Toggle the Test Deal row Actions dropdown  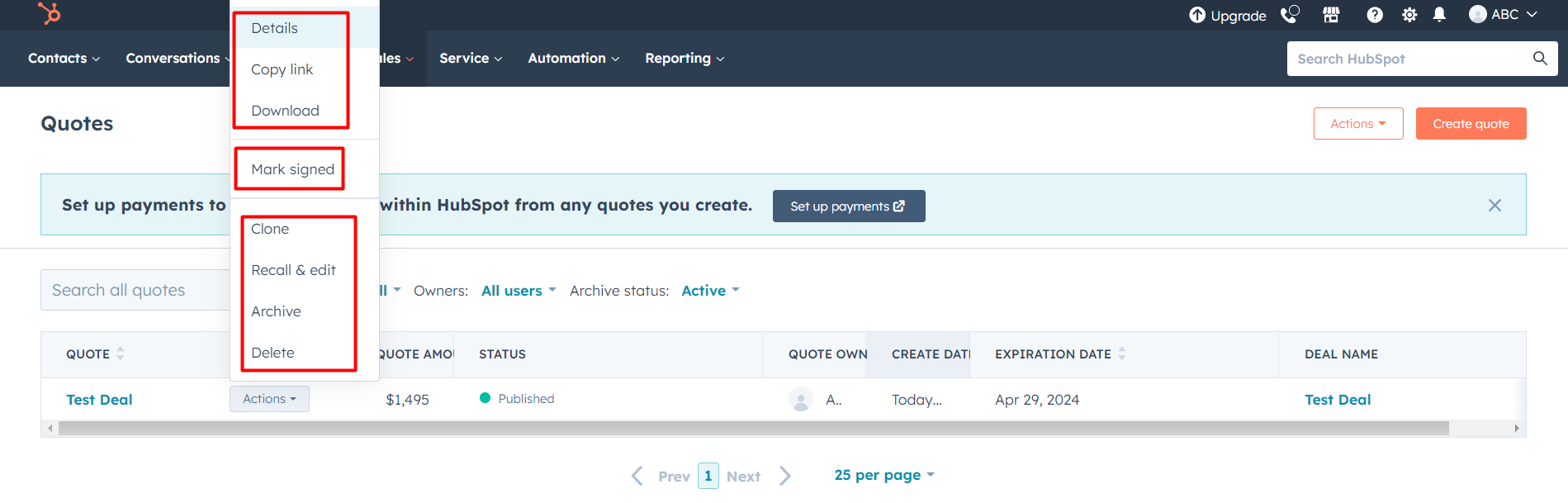point(269,399)
